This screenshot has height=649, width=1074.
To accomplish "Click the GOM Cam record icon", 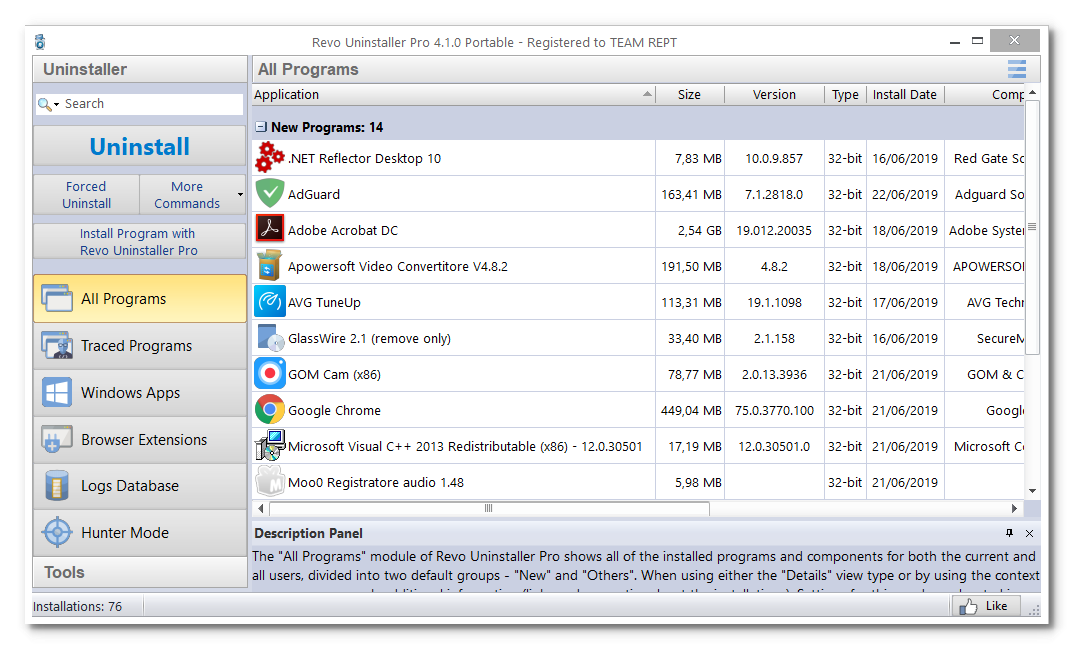I will coord(269,374).
